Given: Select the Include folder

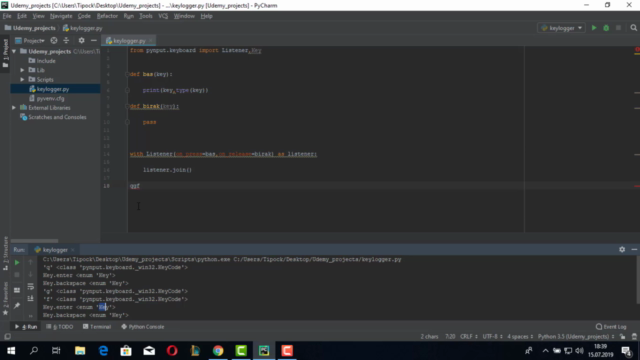Looking at the screenshot, I should 46,61.
